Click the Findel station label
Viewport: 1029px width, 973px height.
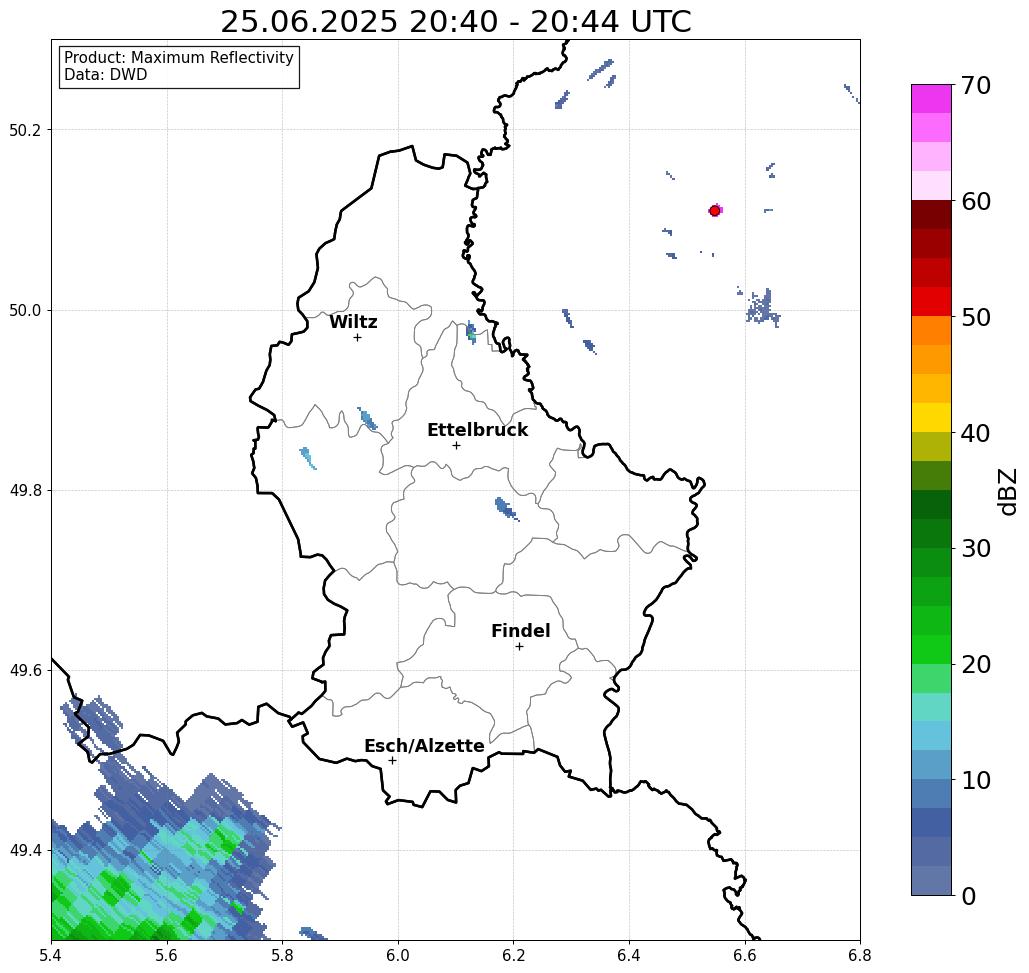tap(520, 631)
